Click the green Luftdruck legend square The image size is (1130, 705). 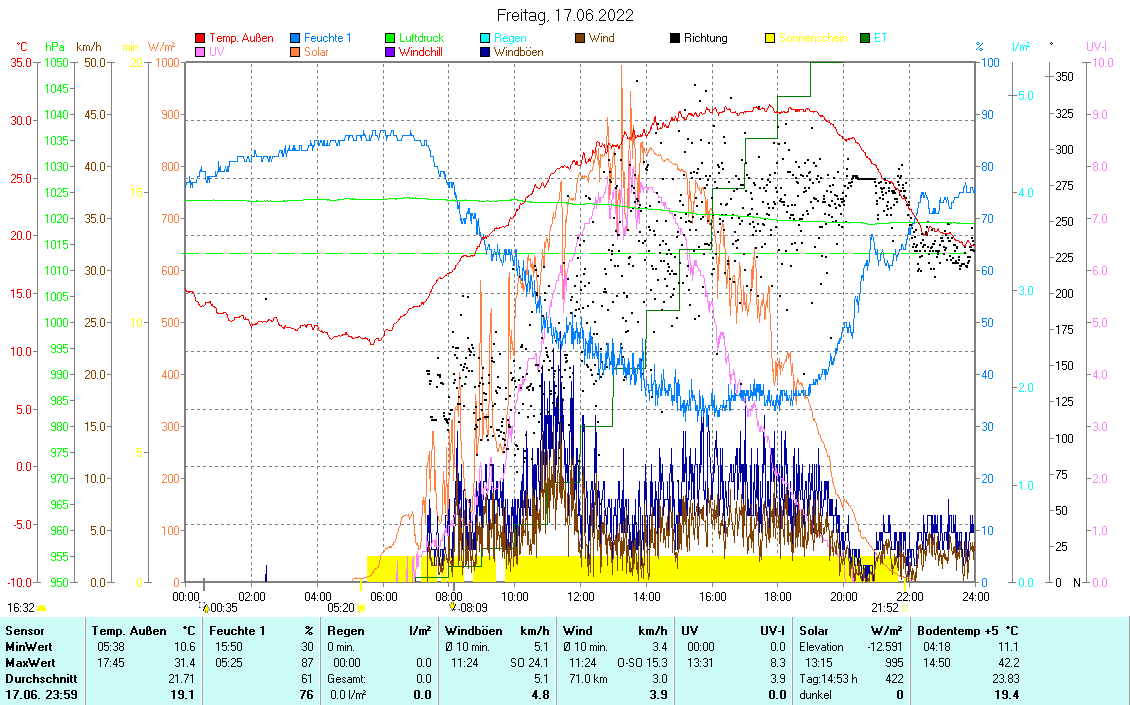click(x=390, y=38)
